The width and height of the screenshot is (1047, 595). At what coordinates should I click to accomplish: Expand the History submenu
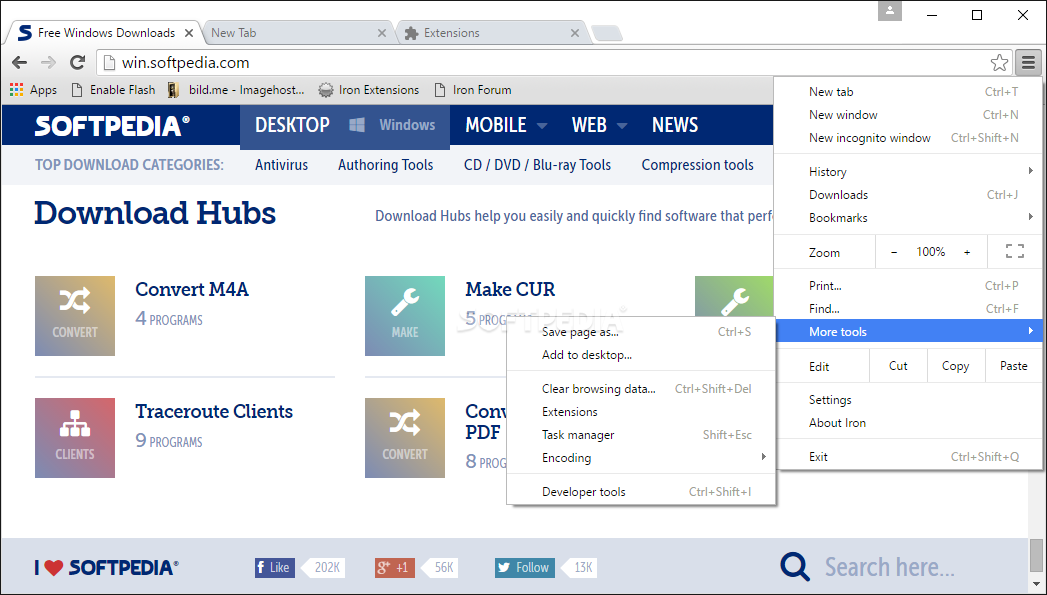tap(908, 172)
